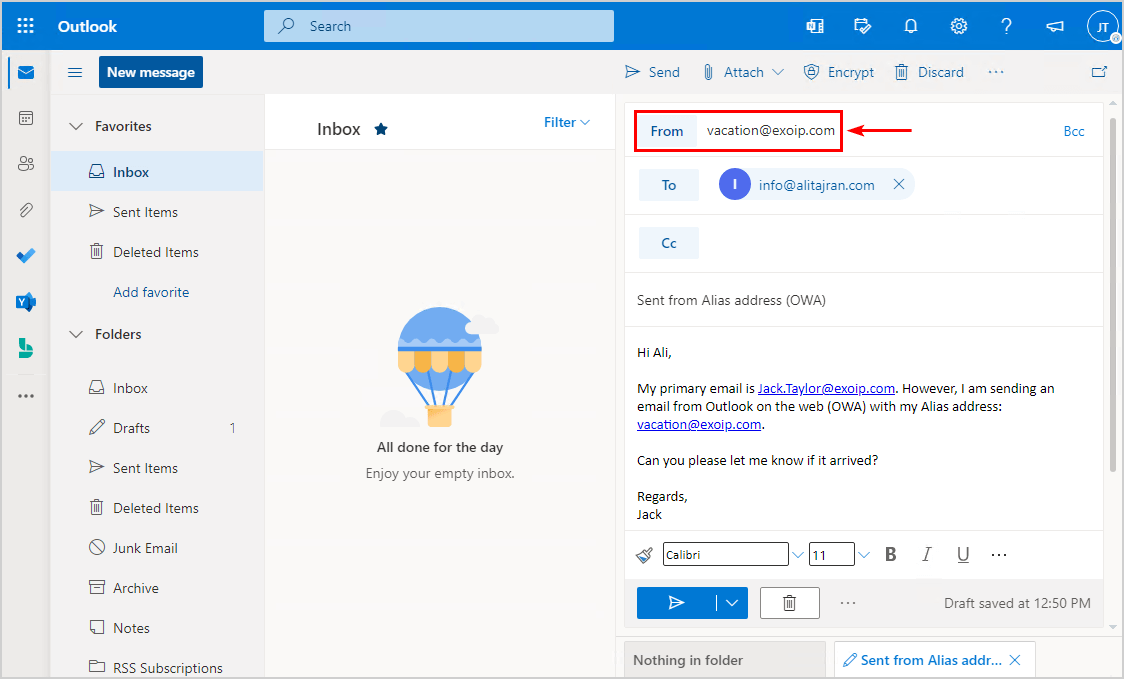
Task: Open feedback megaphone icon
Action: pyautogui.click(x=1054, y=27)
